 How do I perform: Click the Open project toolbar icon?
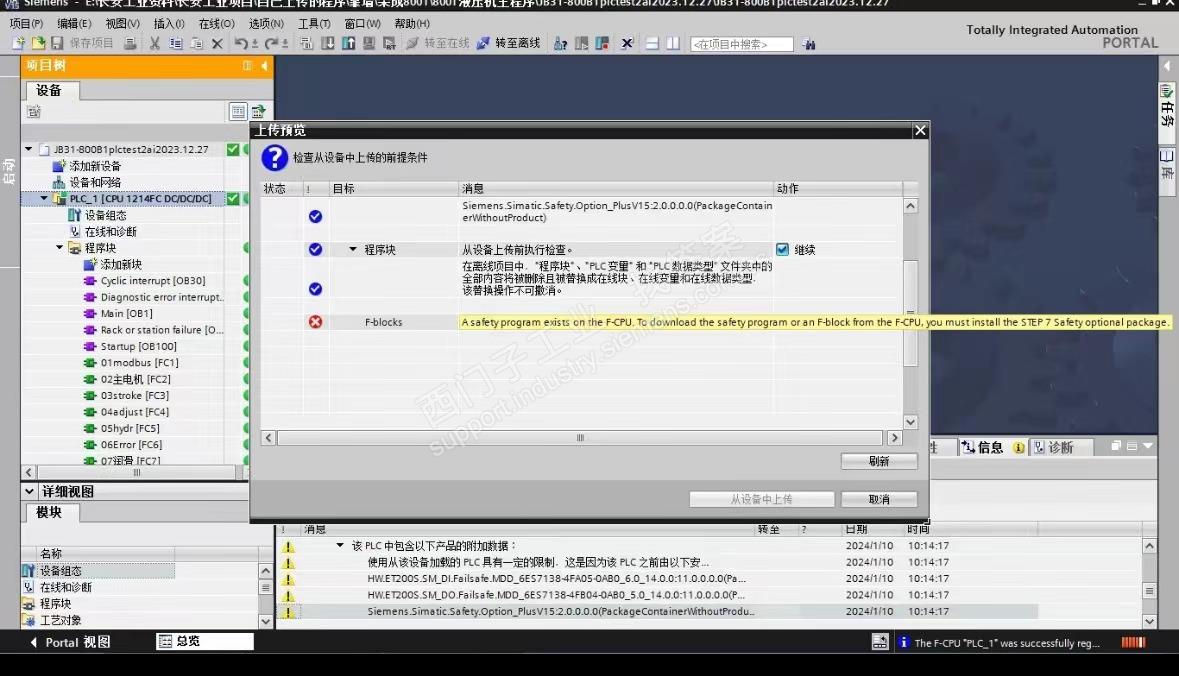(x=38, y=44)
